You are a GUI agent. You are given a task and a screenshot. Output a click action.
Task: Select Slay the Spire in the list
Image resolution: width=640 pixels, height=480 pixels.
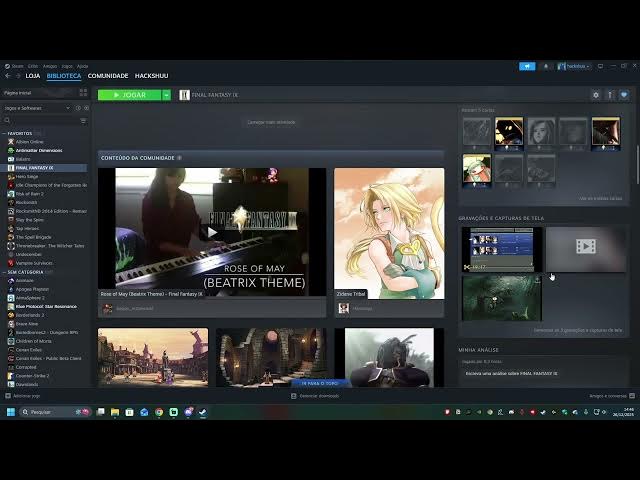(29, 220)
